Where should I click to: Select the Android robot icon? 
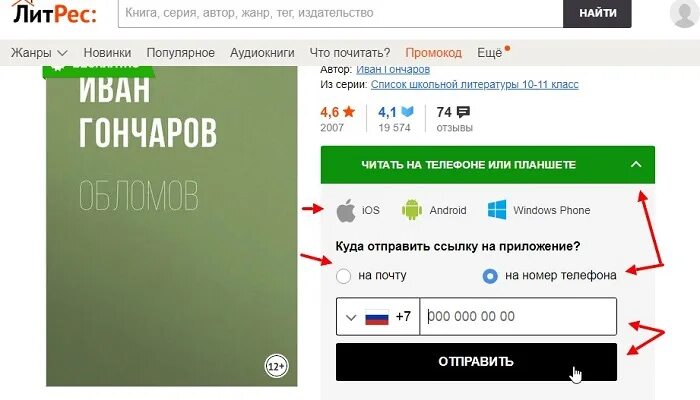point(412,210)
